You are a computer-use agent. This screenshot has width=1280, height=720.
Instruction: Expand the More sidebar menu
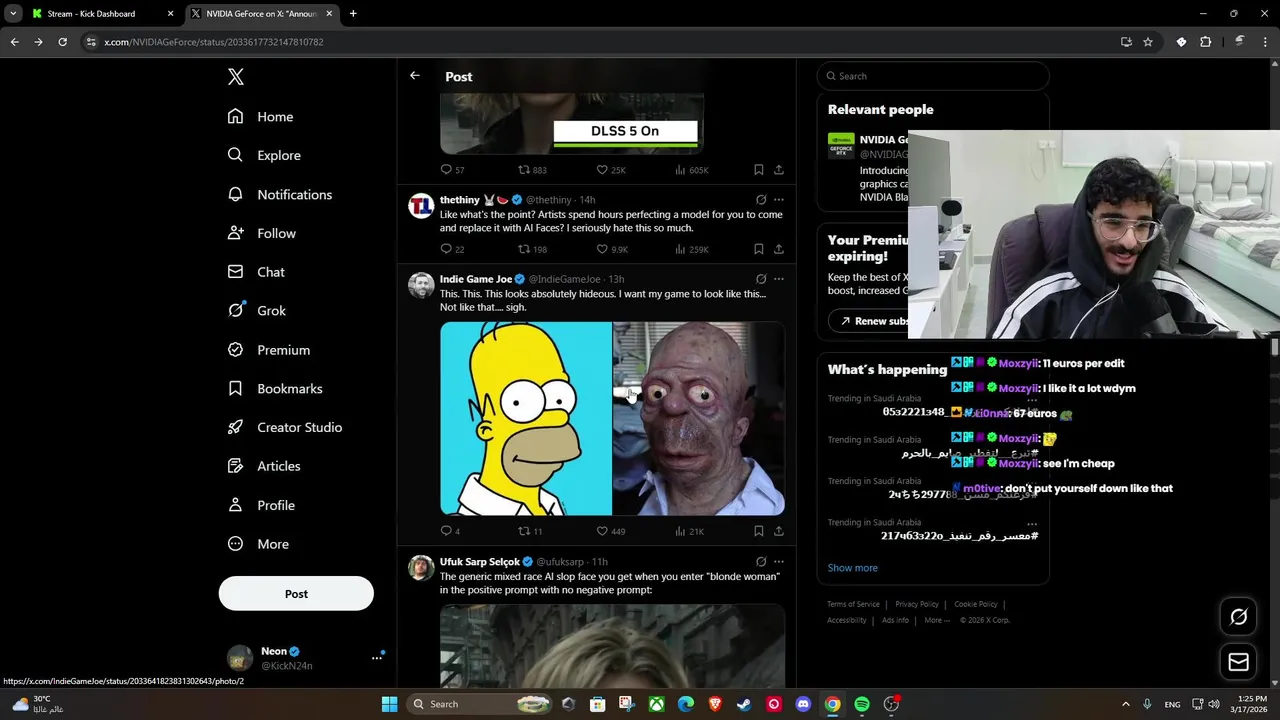[258, 544]
